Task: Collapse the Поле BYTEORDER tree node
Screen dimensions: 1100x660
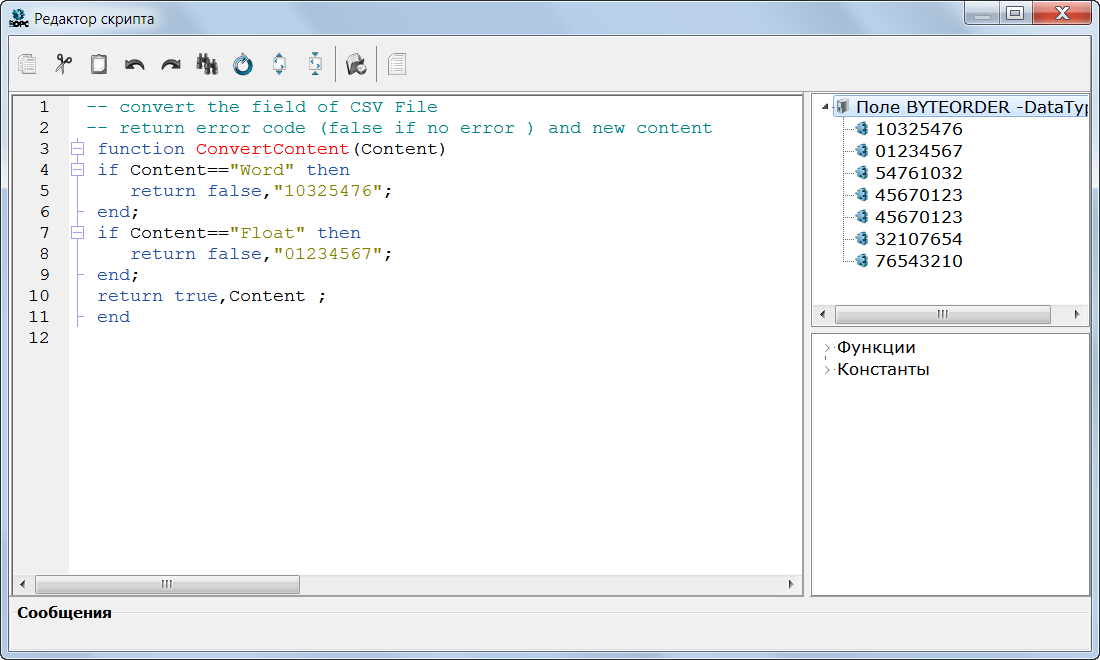Action: pos(826,107)
